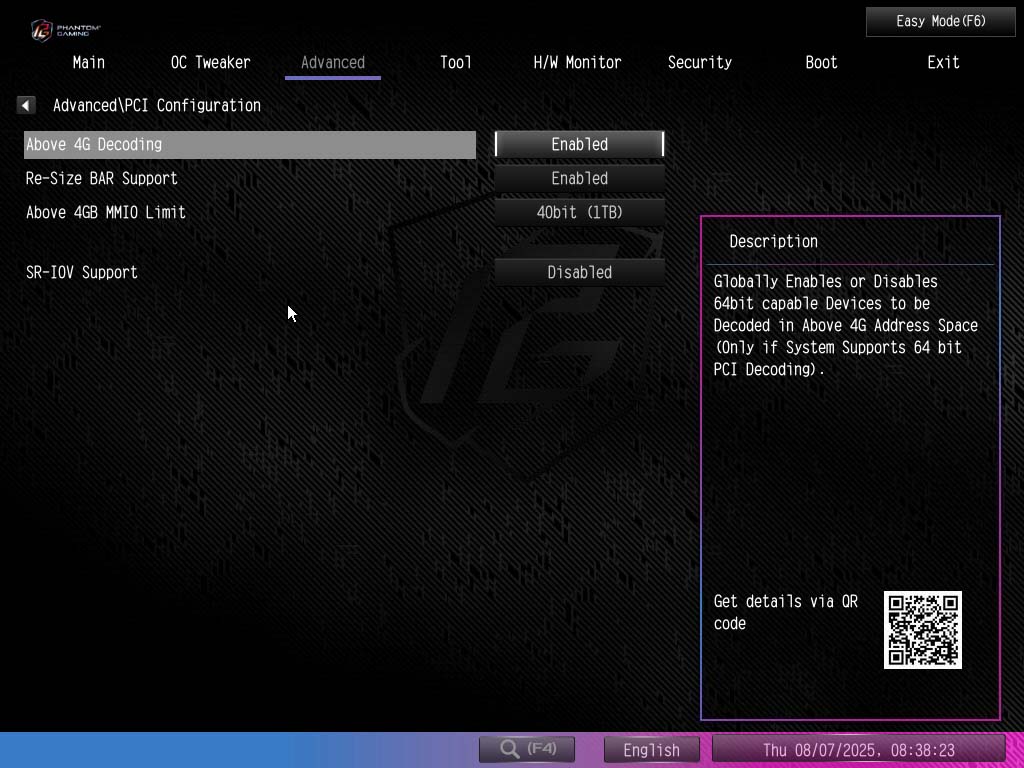Disable Re-Size BAR Support
1024x768 pixels.
pos(579,178)
